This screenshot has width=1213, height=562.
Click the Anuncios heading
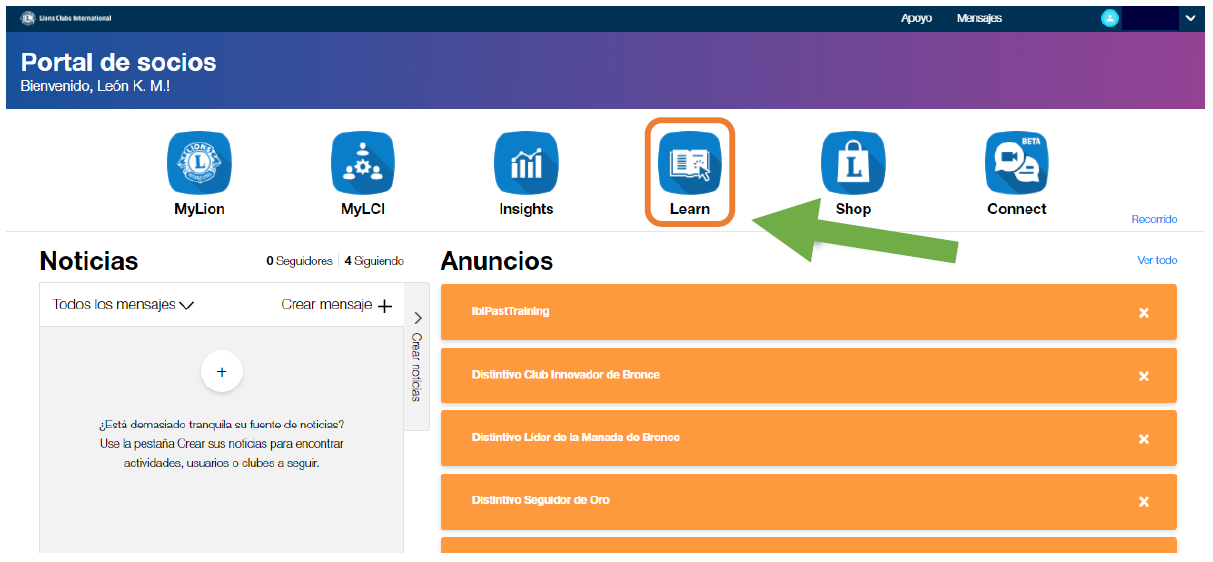(x=497, y=261)
